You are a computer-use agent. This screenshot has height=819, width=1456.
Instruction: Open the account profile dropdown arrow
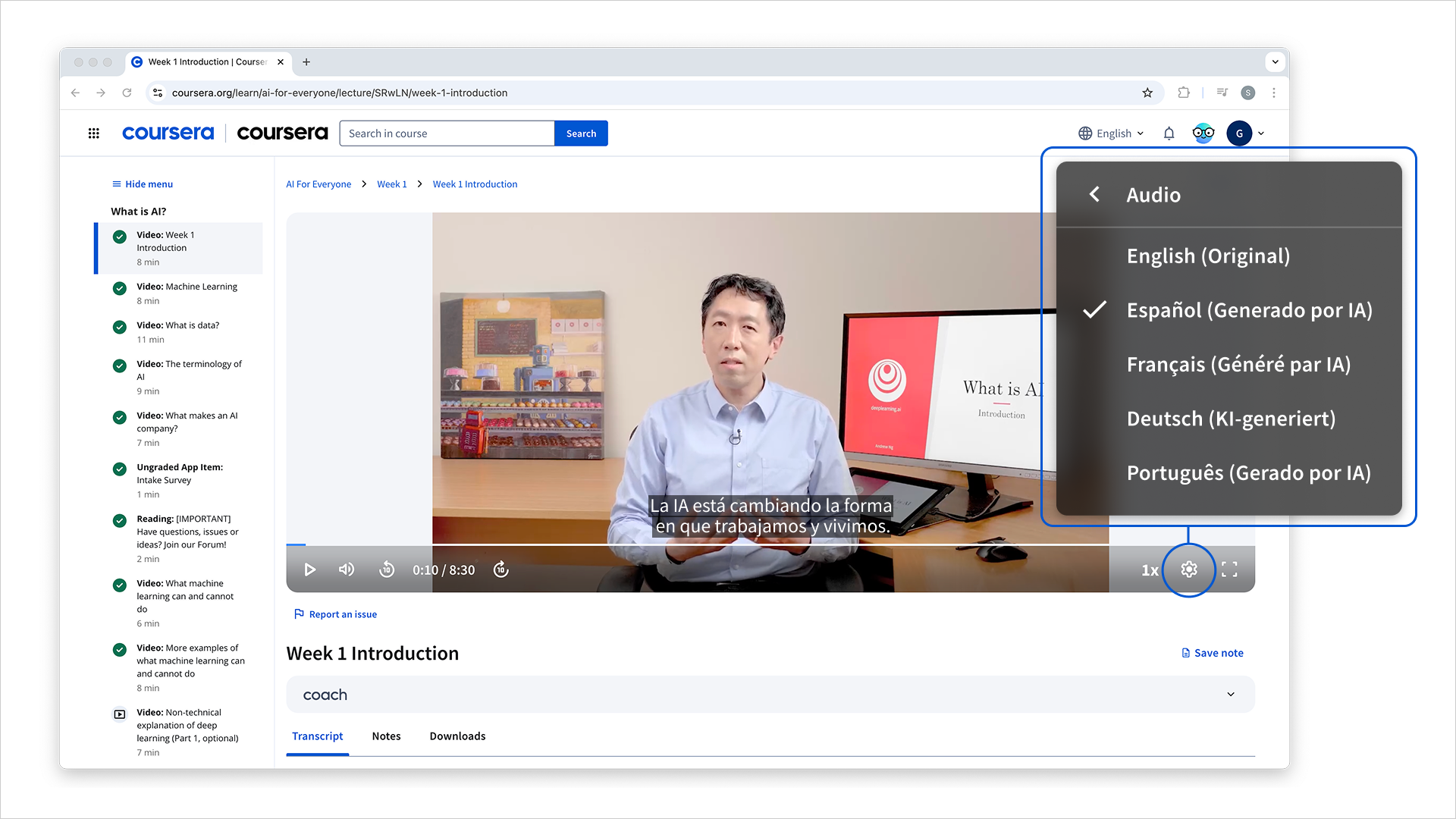pos(1261,133)
